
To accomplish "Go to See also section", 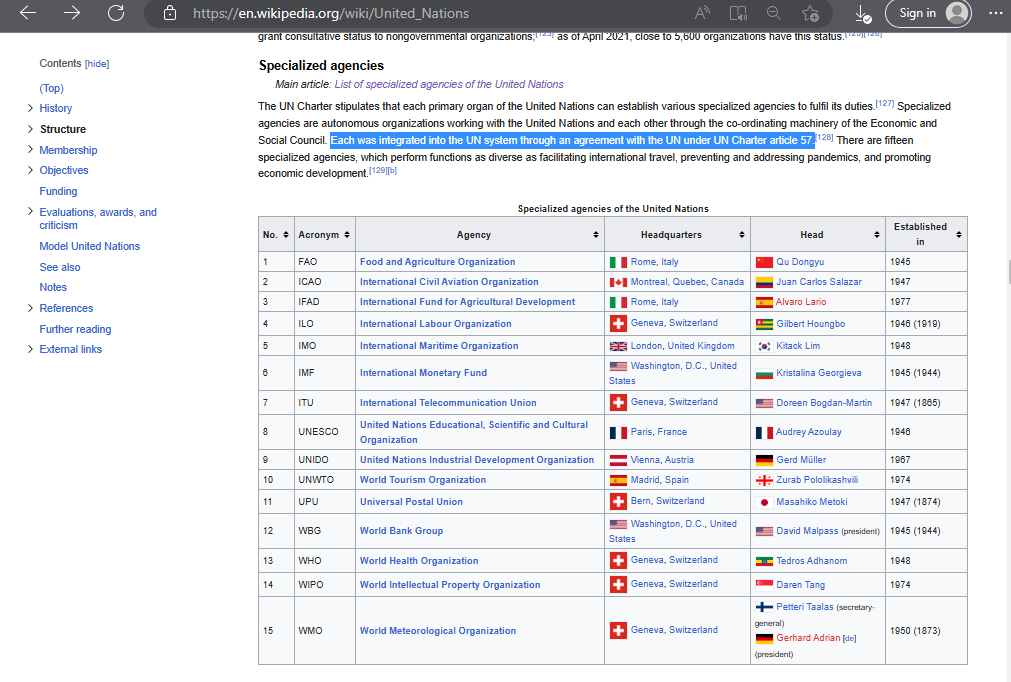I will point(60,267).
